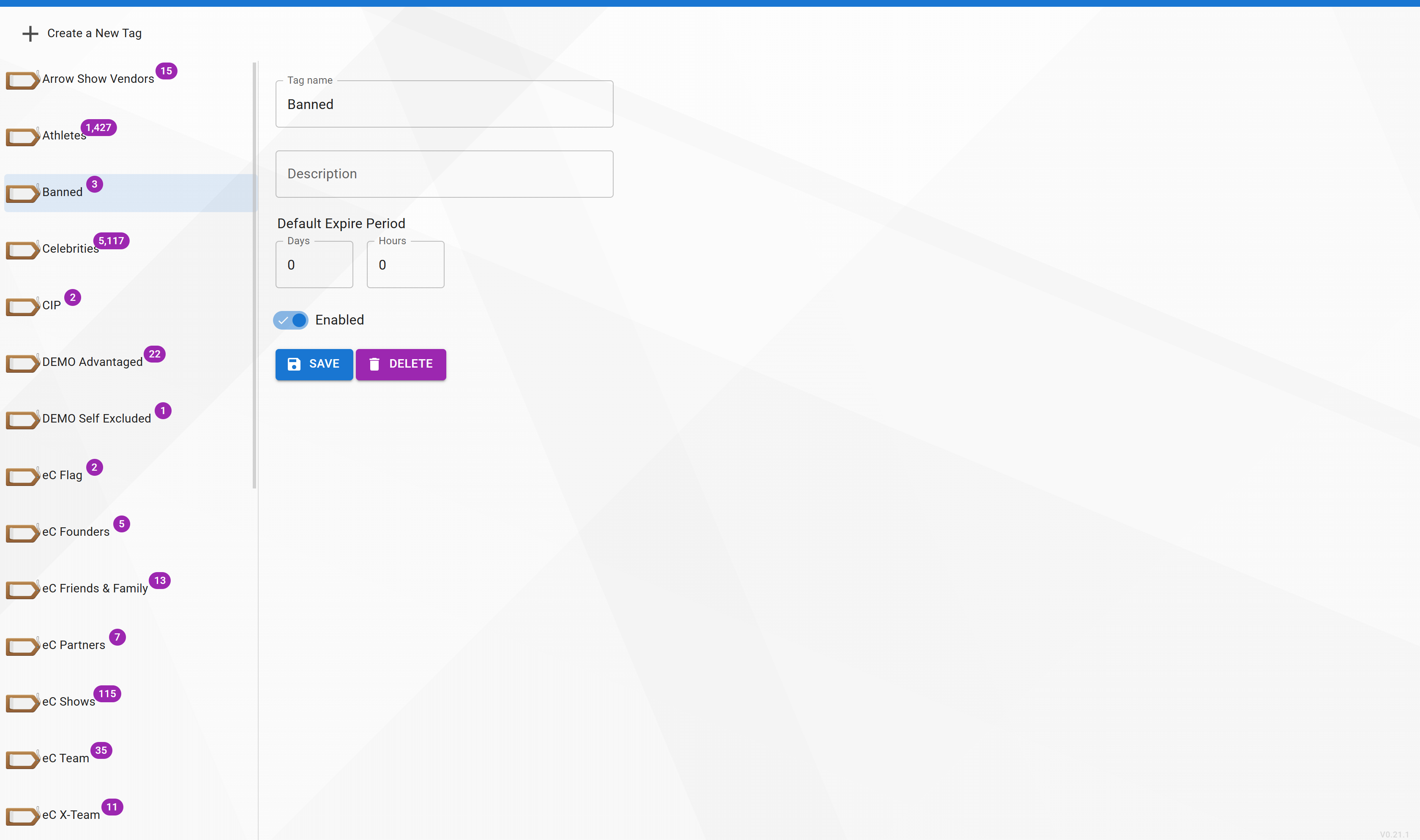This screenshot has width=1420, height=840.
Task: Click the DELETE button
Action: [x=401, y=364]
